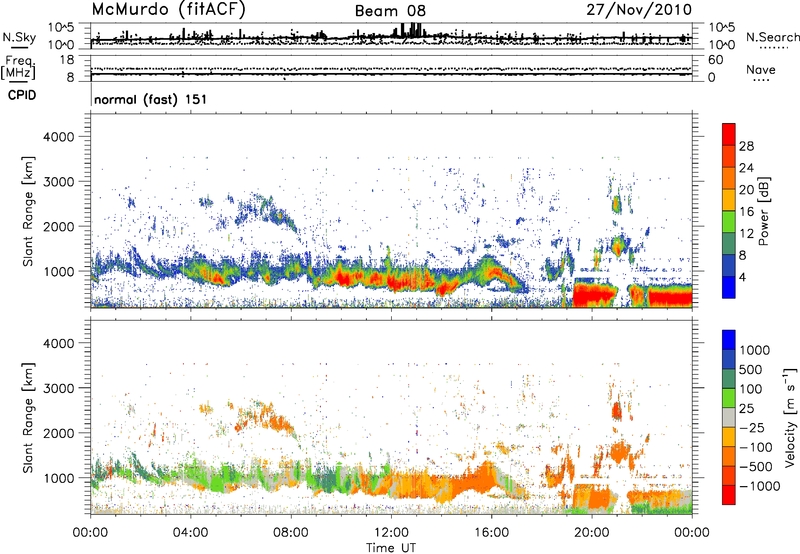Click the "12:00" time tick label
Screen dimensions: 800x554
pyautogui.click(x=391, y=533)
